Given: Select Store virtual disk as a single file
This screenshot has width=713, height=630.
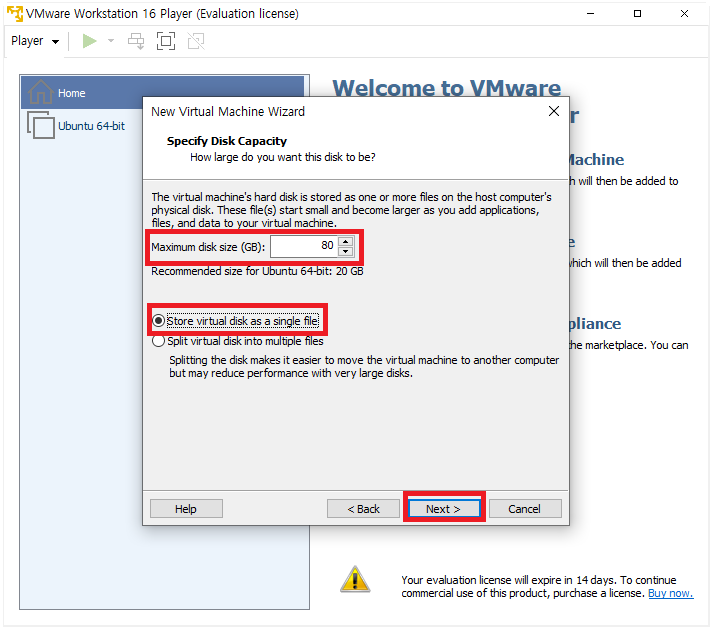Looking at the screenshot, I should 236,321.
